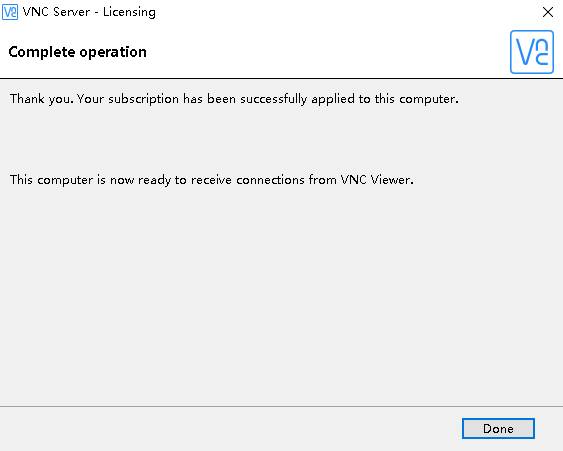Click the small VNC icon in title bar

tap(10, 12)
